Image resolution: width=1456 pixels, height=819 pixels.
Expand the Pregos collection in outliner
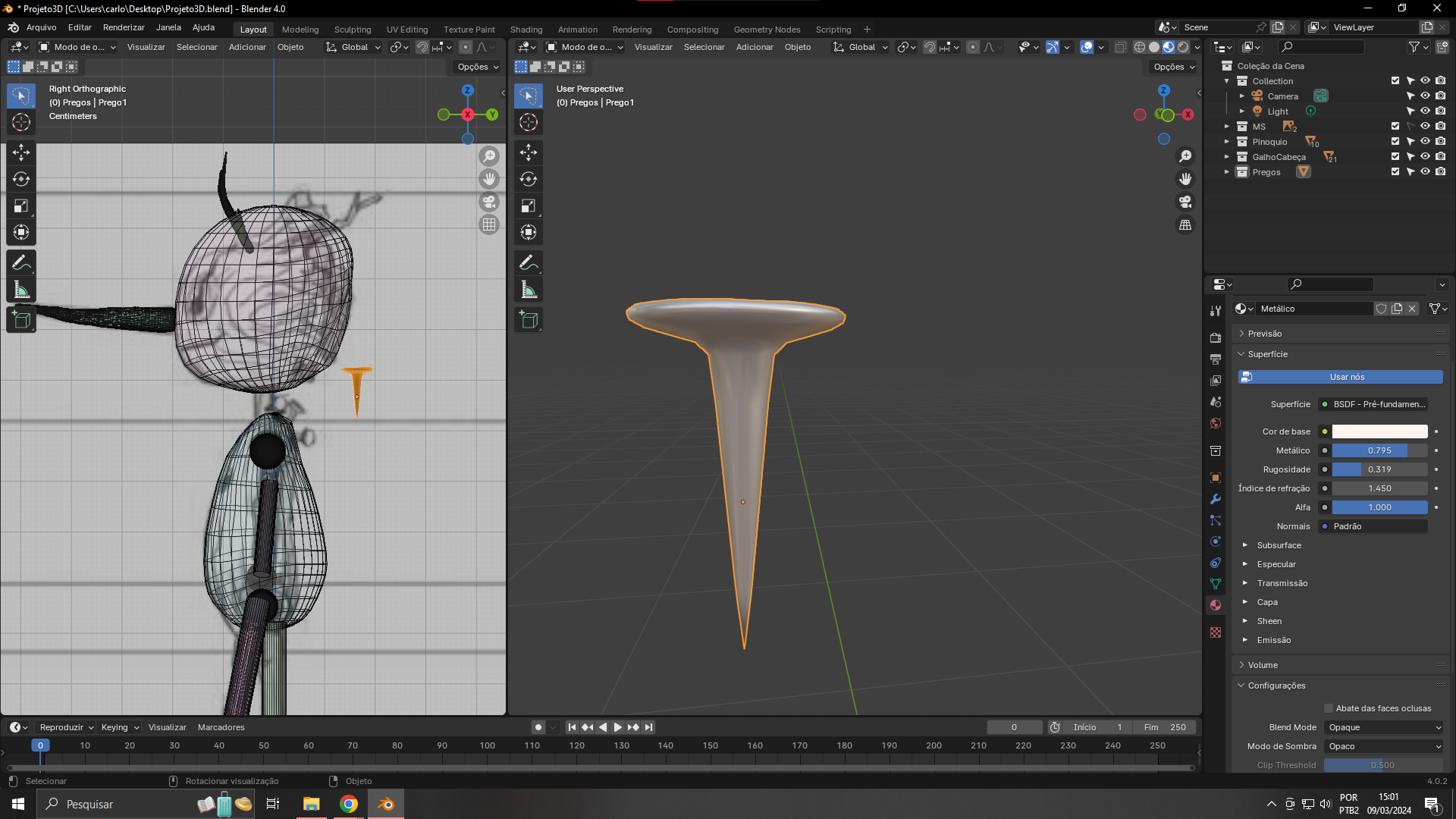pyautogui.click(x=1227, y=172)
